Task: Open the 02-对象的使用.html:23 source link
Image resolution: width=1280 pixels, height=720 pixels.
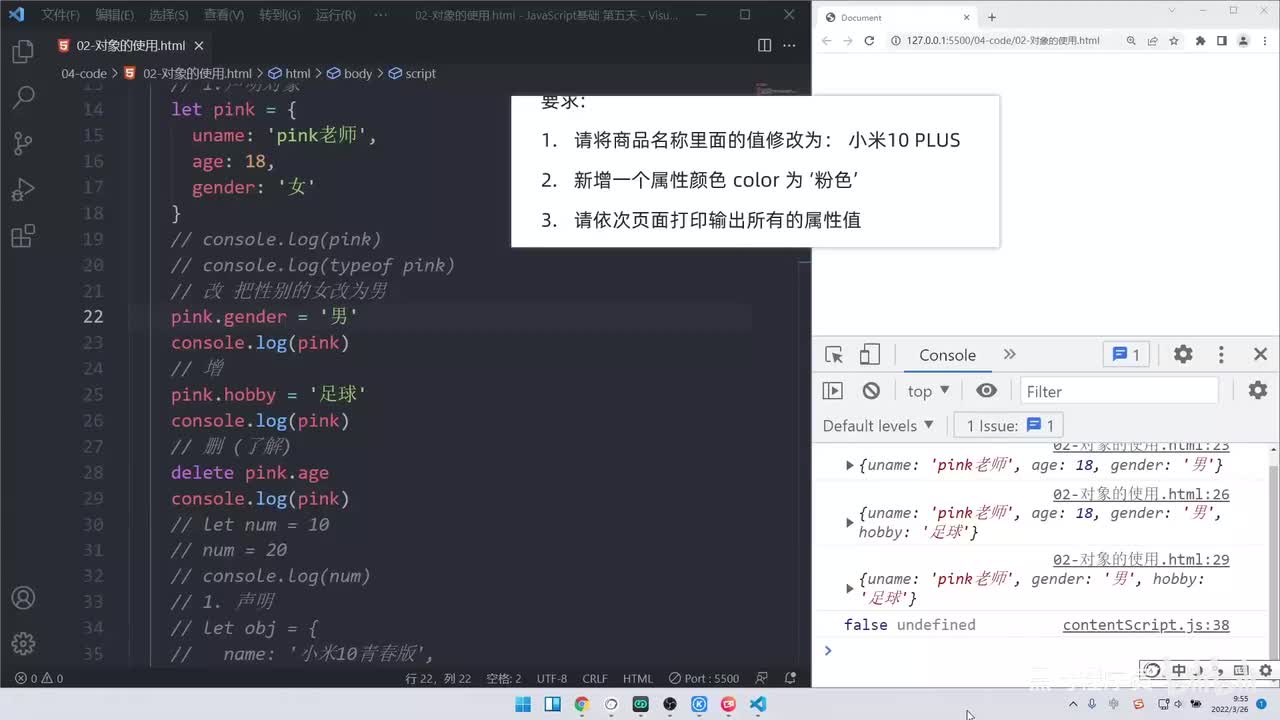Action: [x=1141, y=446]
